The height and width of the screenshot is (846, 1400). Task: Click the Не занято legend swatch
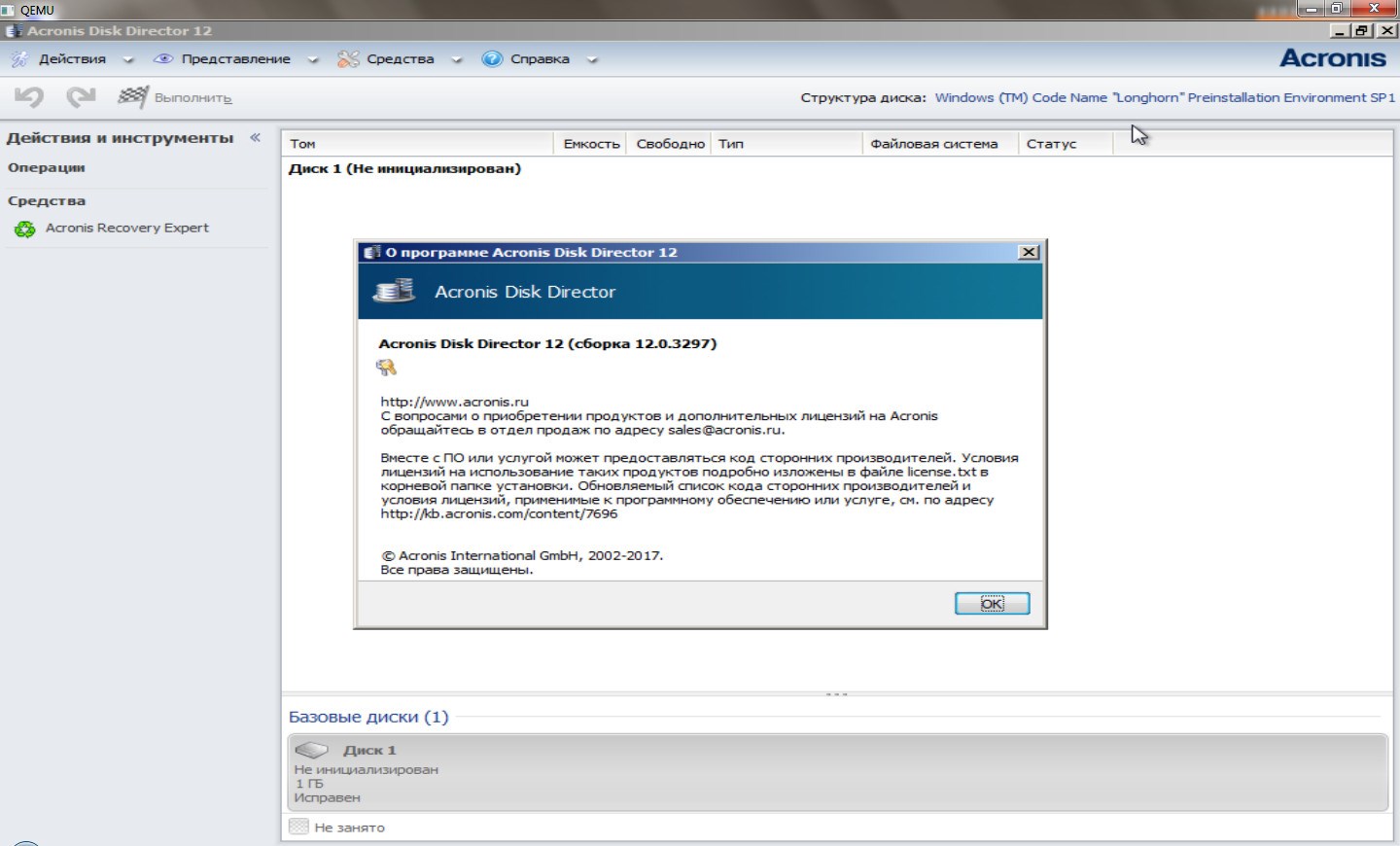click(x=298, y=827)
